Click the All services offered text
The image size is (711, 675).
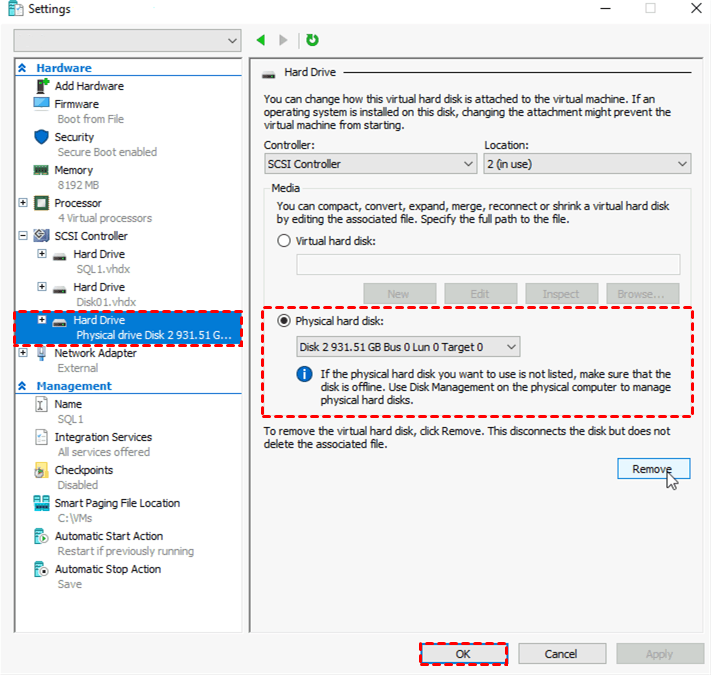pyautogui.click(x=104, y=452)
